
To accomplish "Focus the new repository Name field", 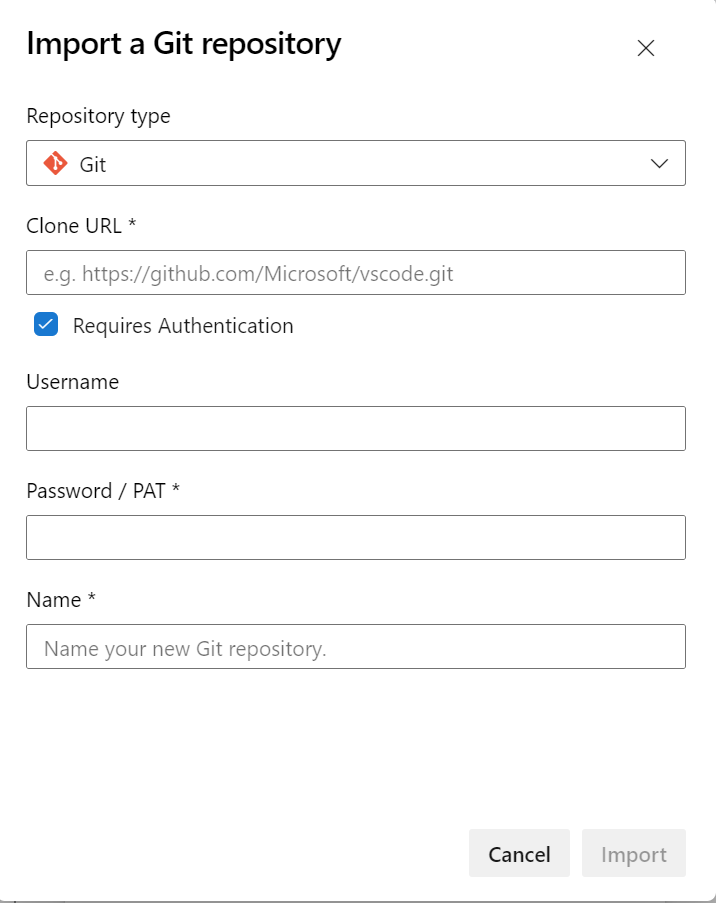I will tap(355, 647).
